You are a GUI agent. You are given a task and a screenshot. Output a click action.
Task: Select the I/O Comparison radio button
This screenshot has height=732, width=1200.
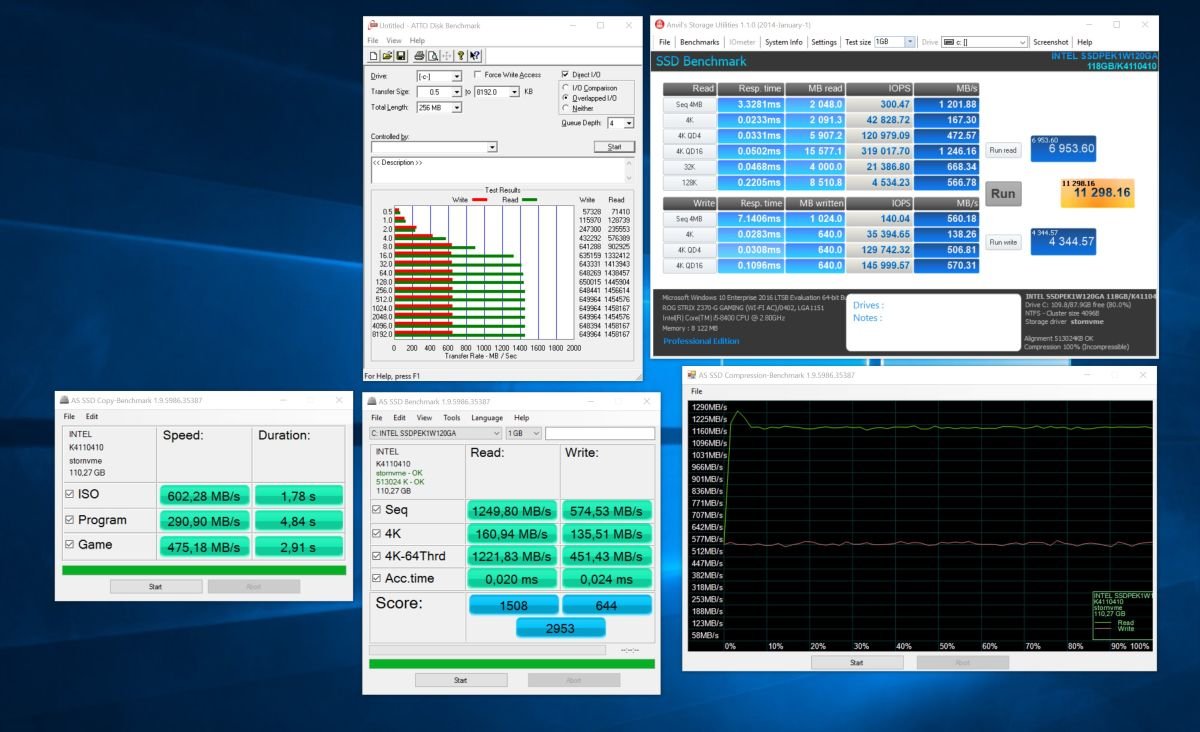(566, 88)
